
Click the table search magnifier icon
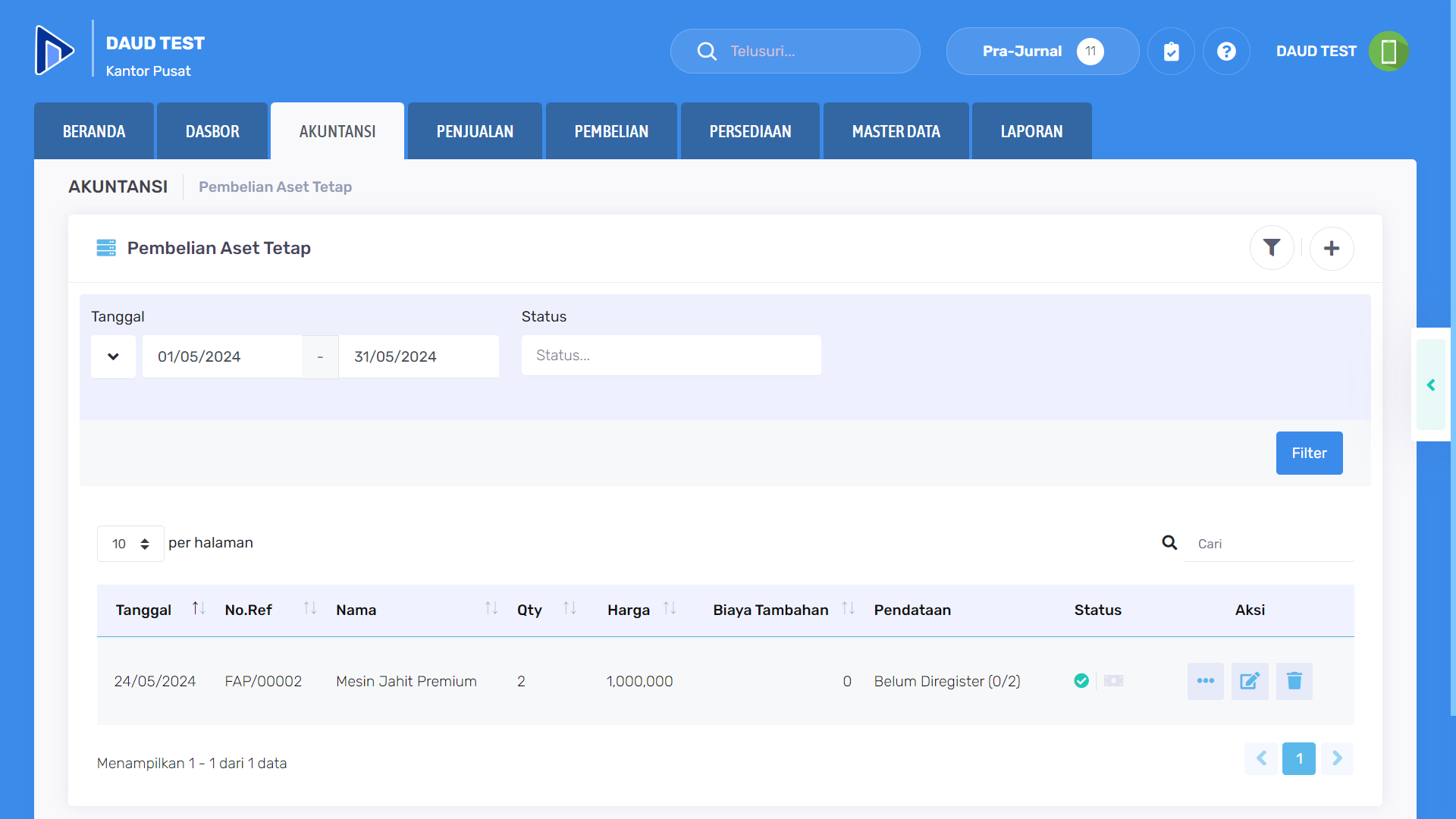[1169, 543]
